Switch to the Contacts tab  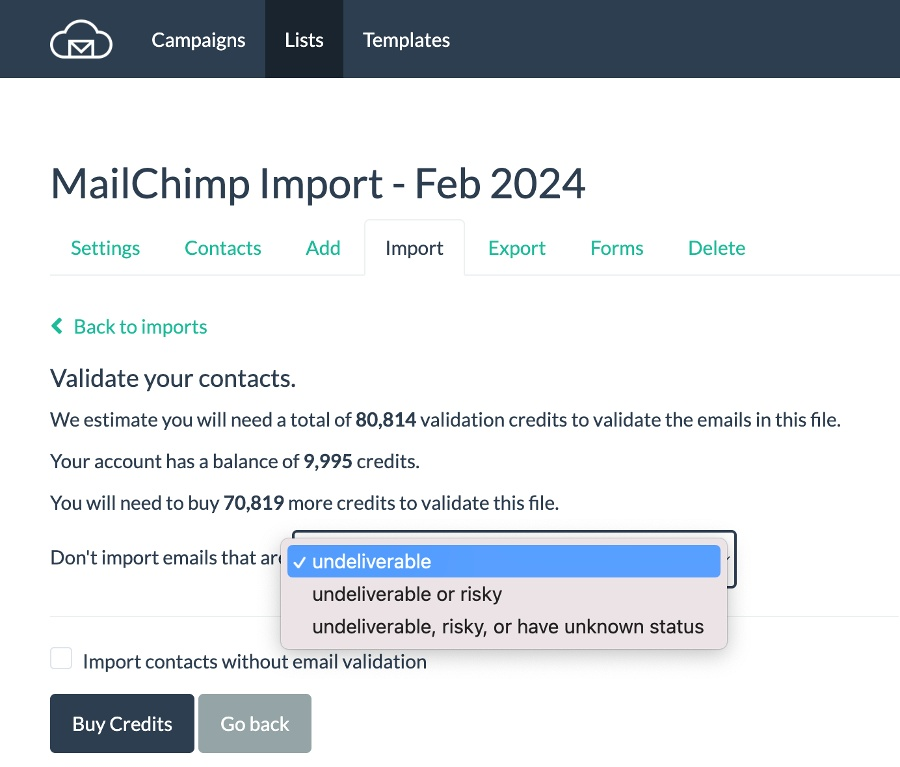coord(223,248)
